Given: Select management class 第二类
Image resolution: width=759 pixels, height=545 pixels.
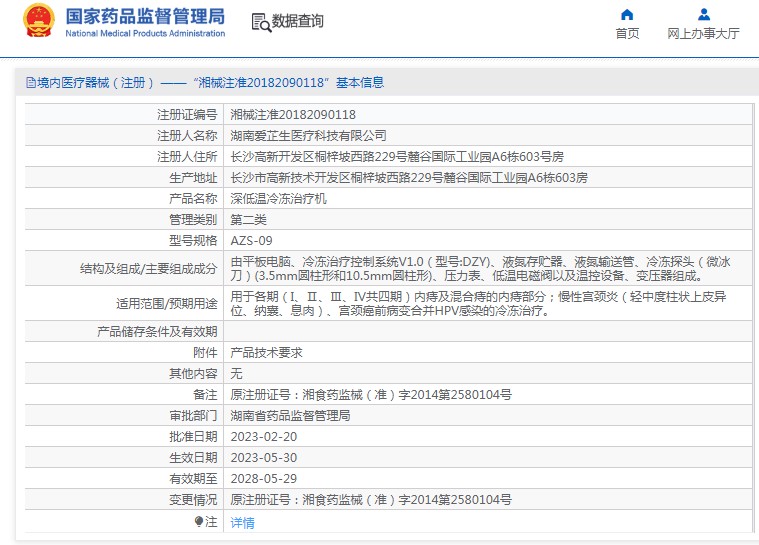Looking at the screenshot, I should (248, 220).
